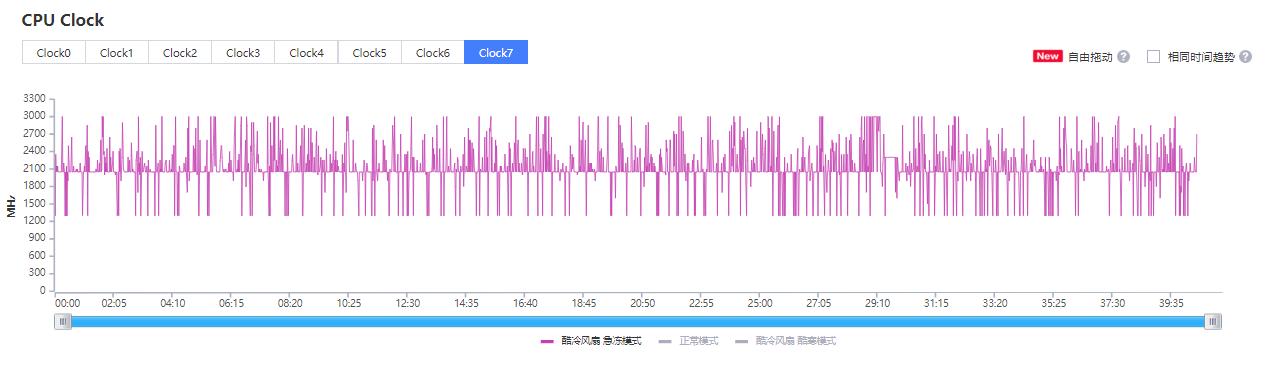
Task: Click the 20:50 time axis label
Action: tap(642, 303)
